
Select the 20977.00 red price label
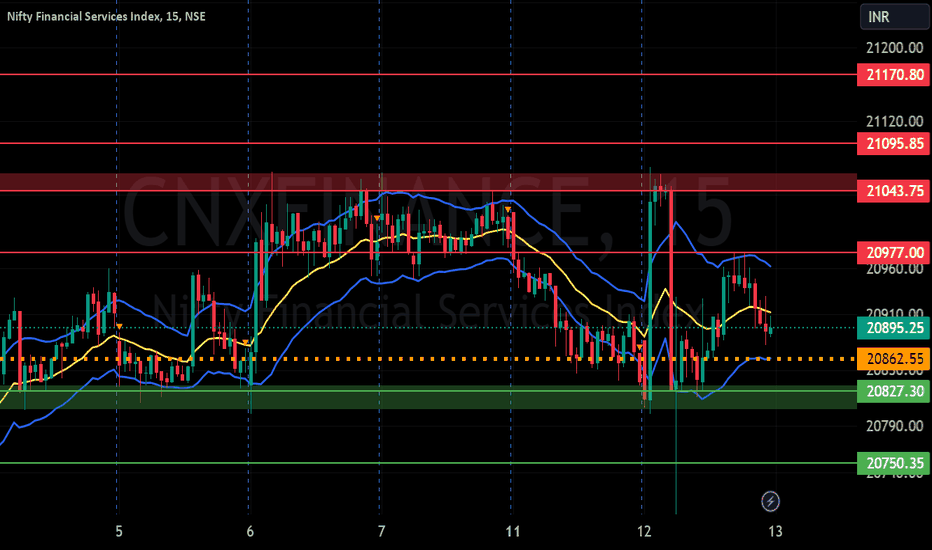click(893, 253)
